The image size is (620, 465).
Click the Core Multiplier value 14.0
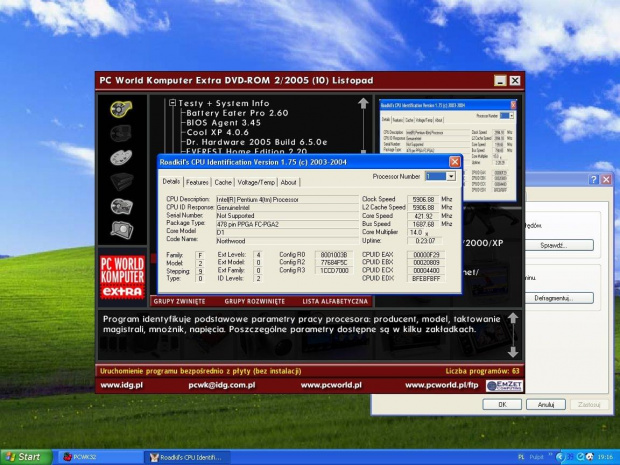pyautogui.click(x=416, y=232)
